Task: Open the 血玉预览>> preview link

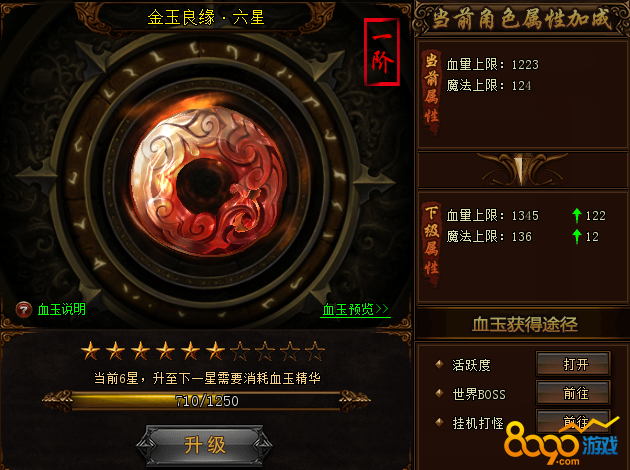Action: point(356,309)
